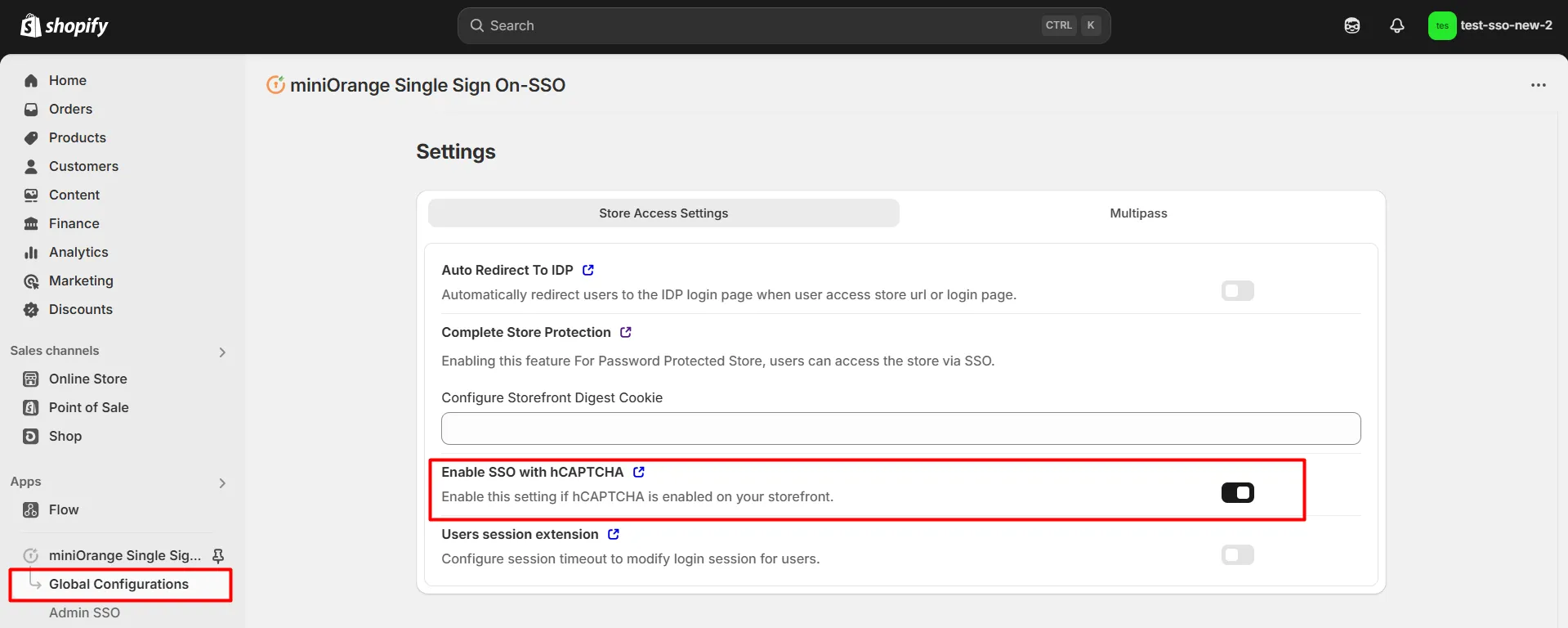Click miniOrange Single Sign On-SSO title
The image size is (1568, 628).
[427, 85]
